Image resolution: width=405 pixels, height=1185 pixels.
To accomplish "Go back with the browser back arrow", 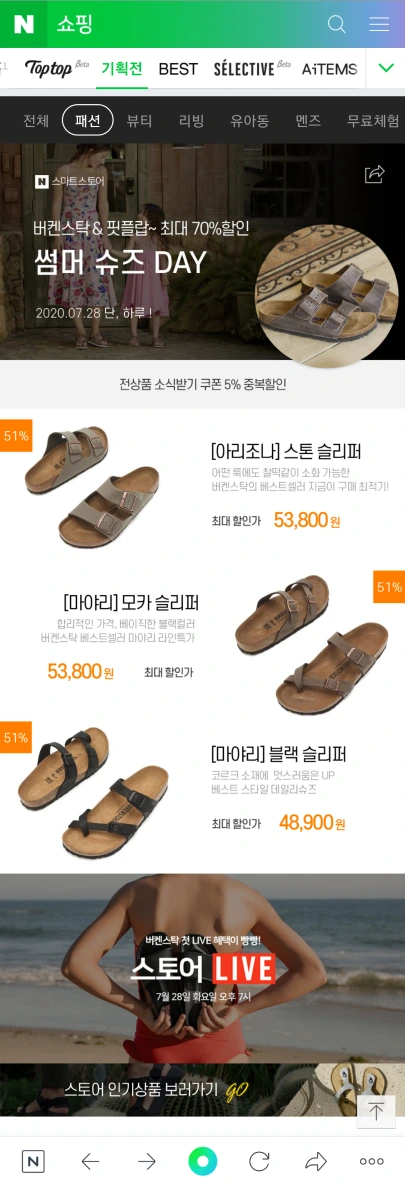I will 90,1161.
